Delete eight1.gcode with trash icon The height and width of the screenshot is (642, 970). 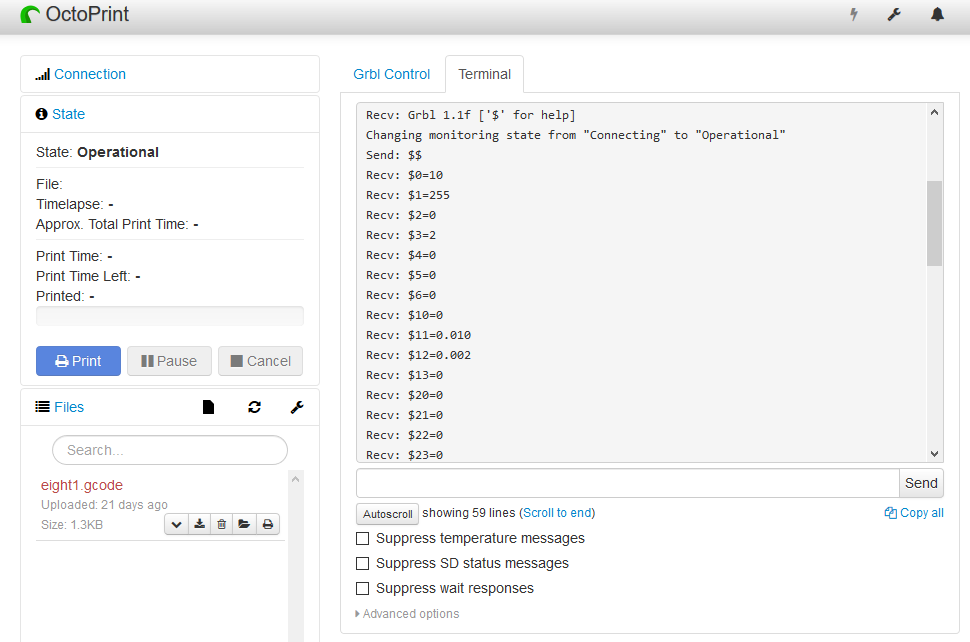(221, 524)
